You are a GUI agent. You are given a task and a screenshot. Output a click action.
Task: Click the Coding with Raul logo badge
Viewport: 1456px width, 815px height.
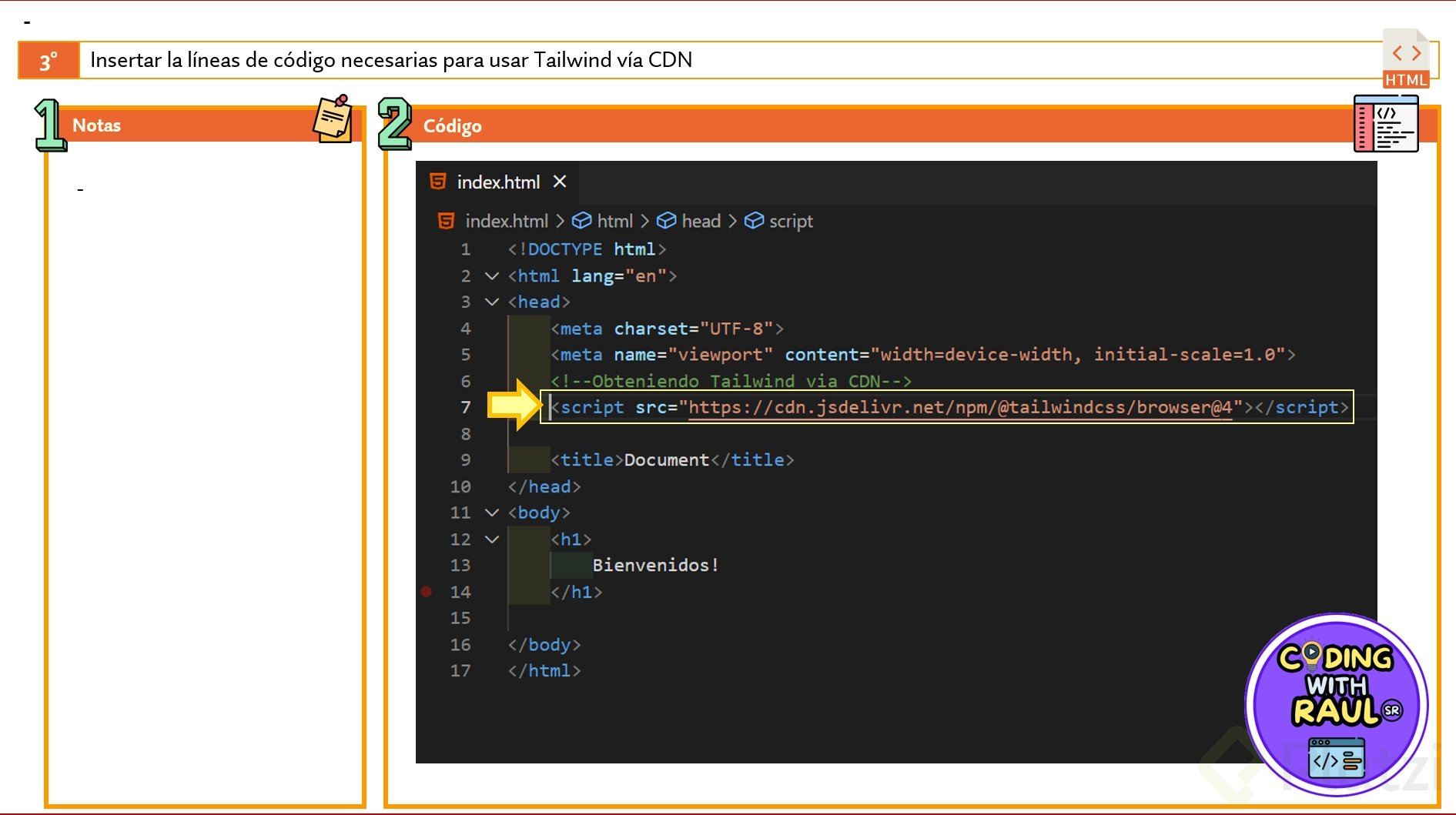click(1337, 704)
